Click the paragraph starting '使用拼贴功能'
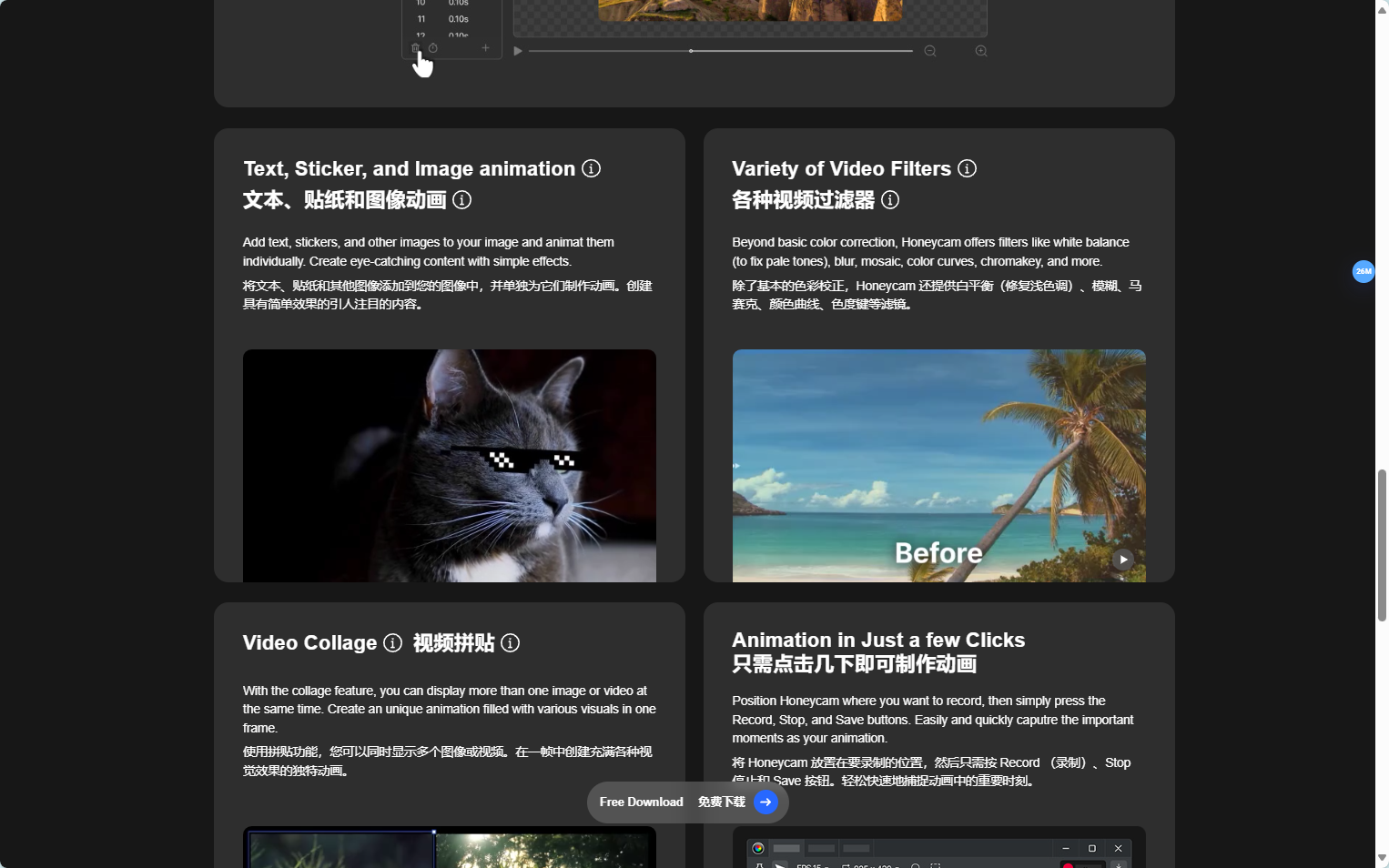 click(448, 761)
